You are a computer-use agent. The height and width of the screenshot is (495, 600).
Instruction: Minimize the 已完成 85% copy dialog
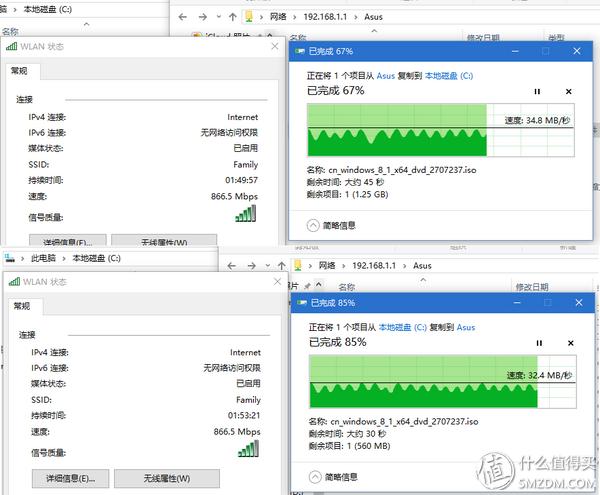tap(517, 303)
